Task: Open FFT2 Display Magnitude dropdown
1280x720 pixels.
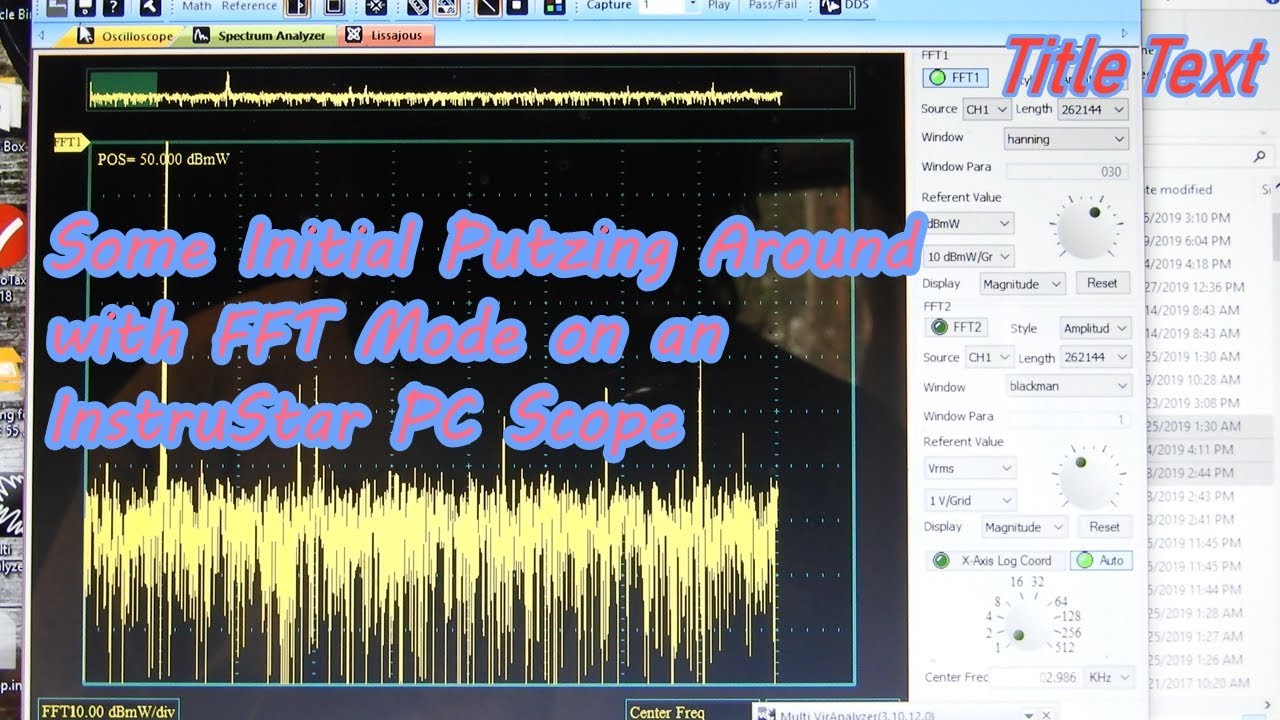Action: (x=1025, y=527)
